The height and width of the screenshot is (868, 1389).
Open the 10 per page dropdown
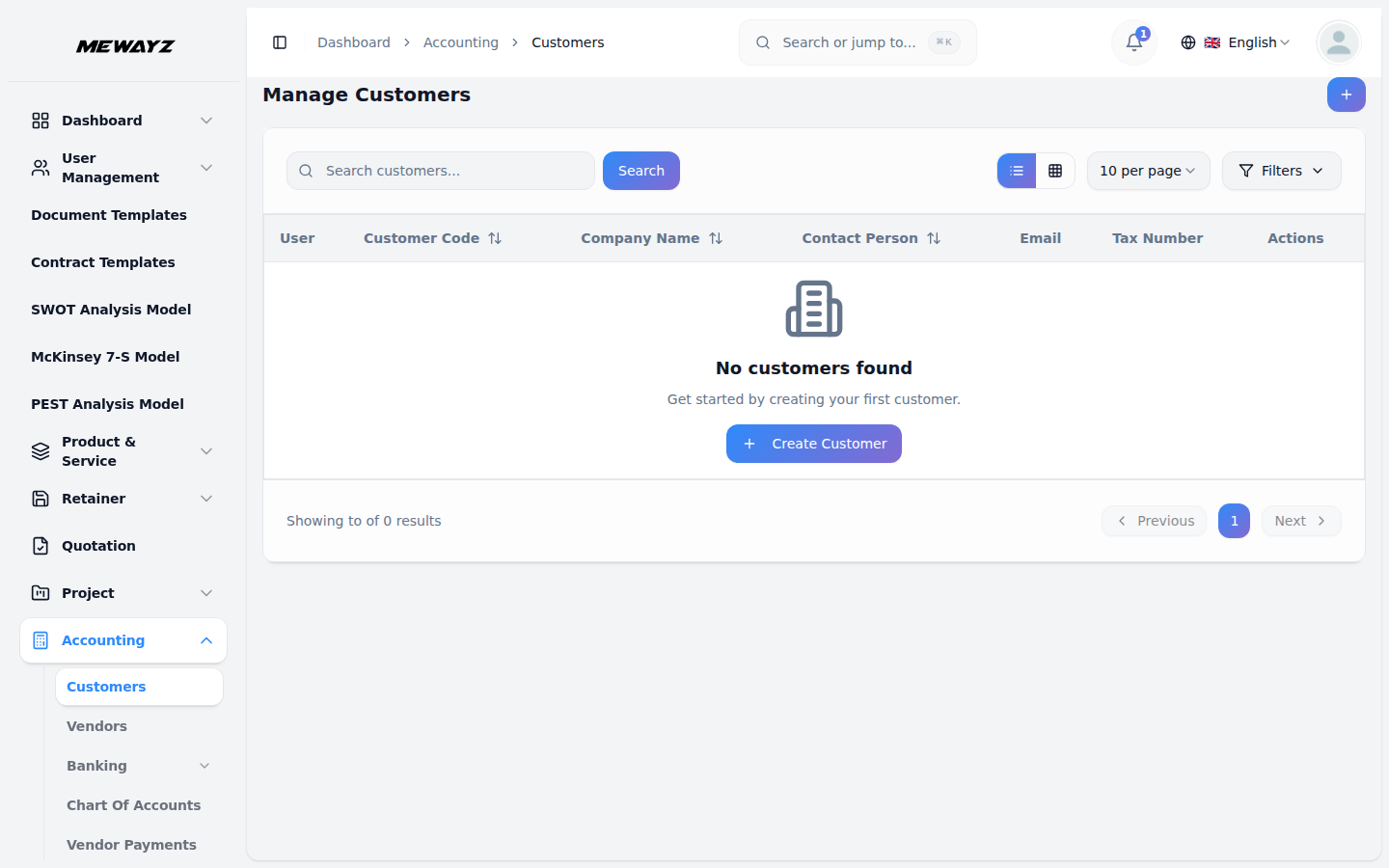(x=1148, y=171)
